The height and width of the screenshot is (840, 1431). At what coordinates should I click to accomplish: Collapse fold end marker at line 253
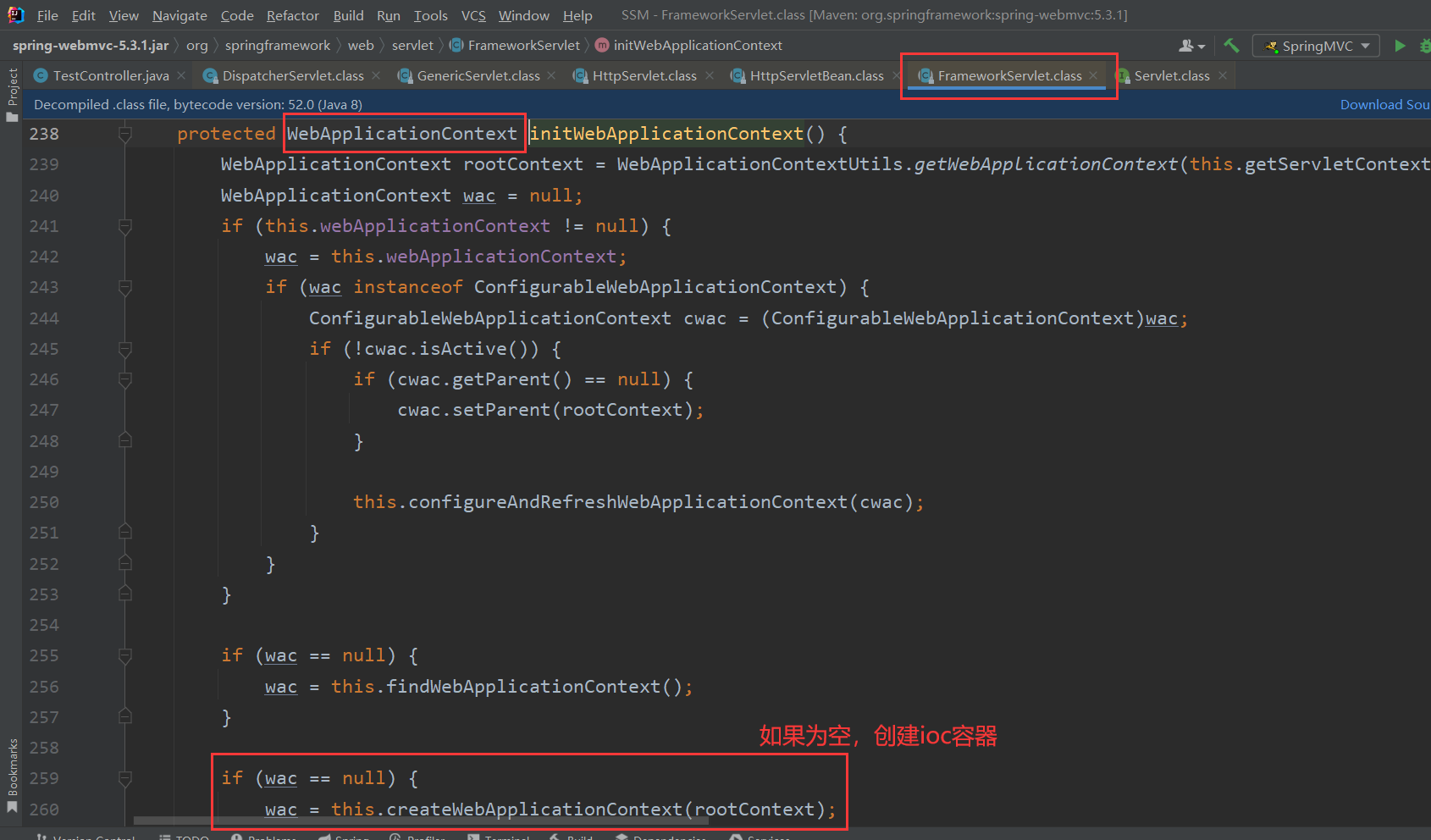coord(125,594)
